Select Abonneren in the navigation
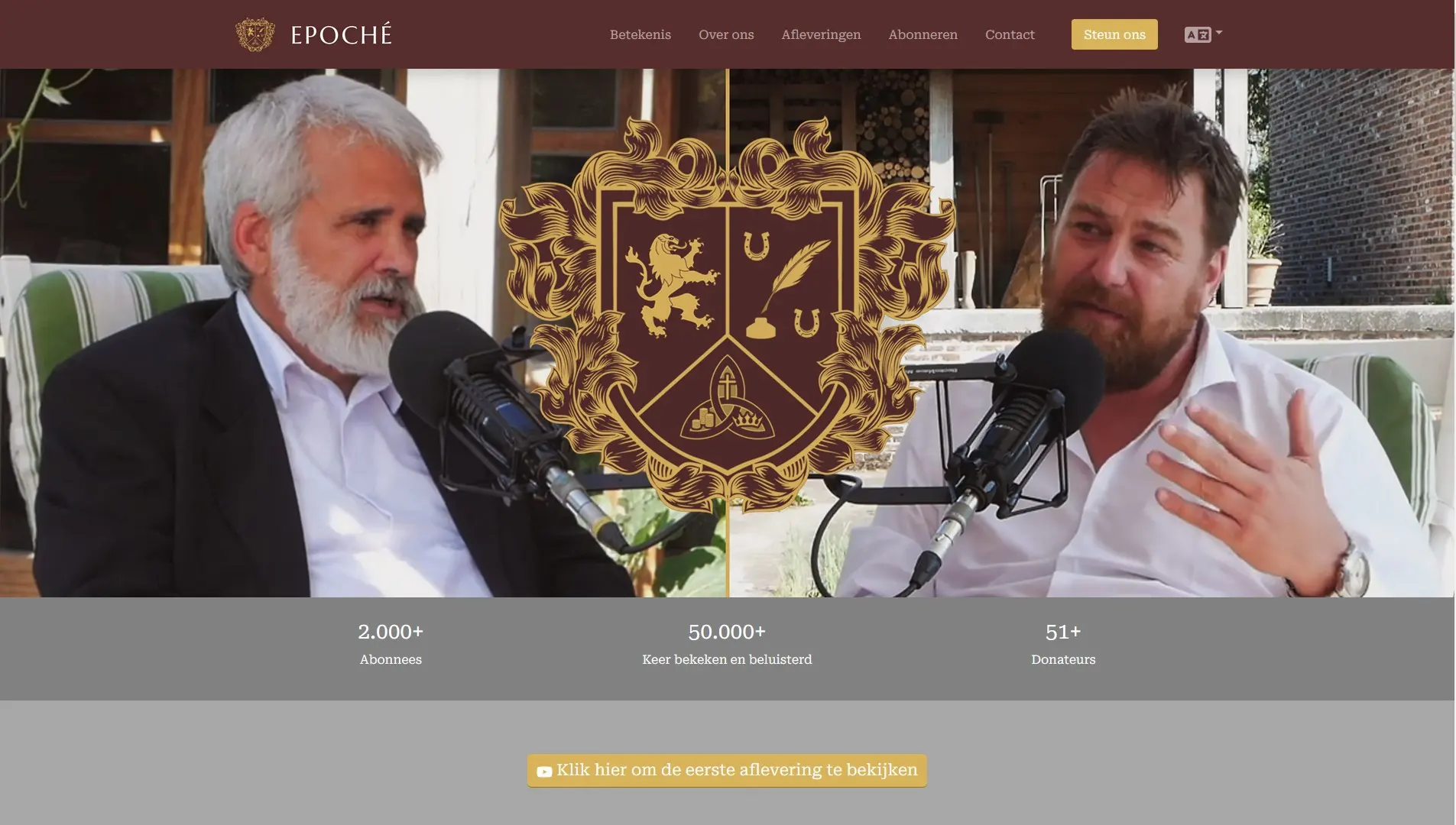This screenshot has height=825, width=1456. click(x=923, y=34)
